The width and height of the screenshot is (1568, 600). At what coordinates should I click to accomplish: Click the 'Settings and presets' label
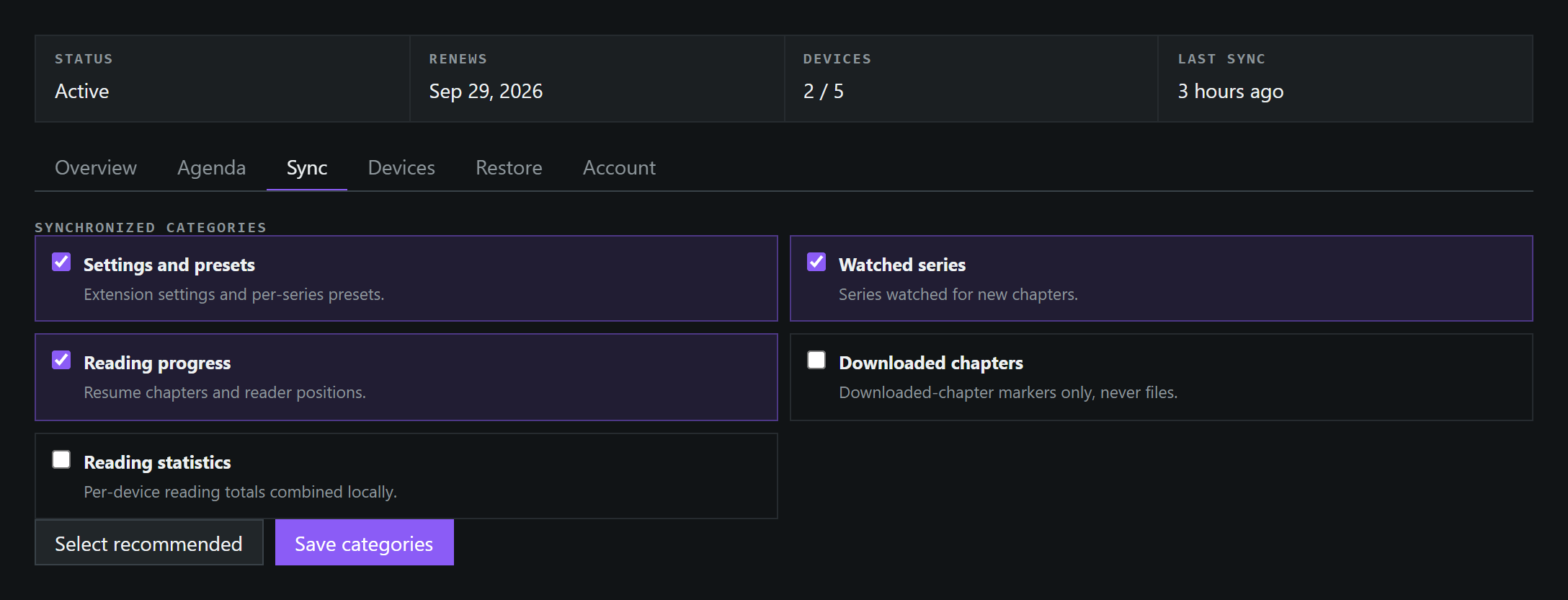(x=169, y=265)
